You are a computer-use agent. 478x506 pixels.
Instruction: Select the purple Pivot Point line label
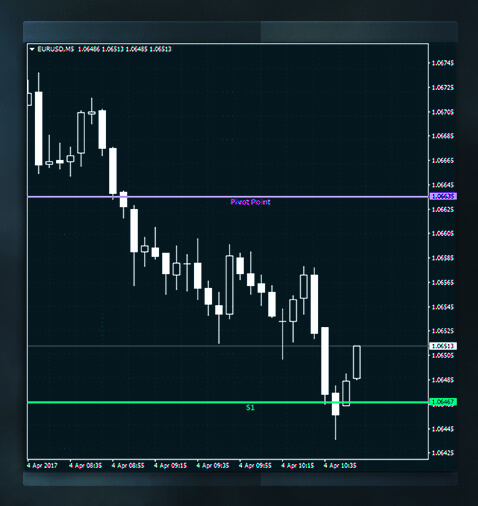click(250, 202)
